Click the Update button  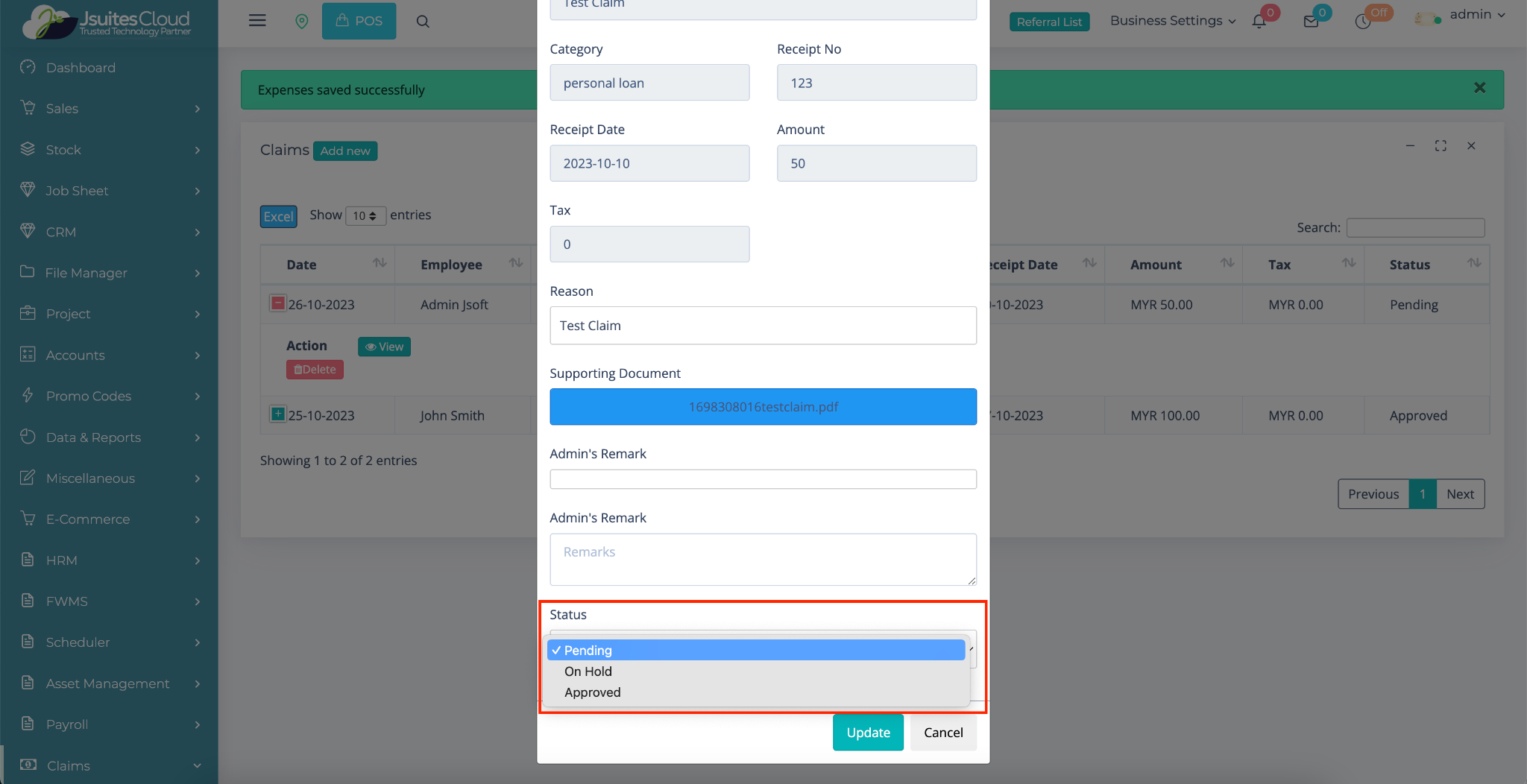pyautogui.click(x=868, y=733)
